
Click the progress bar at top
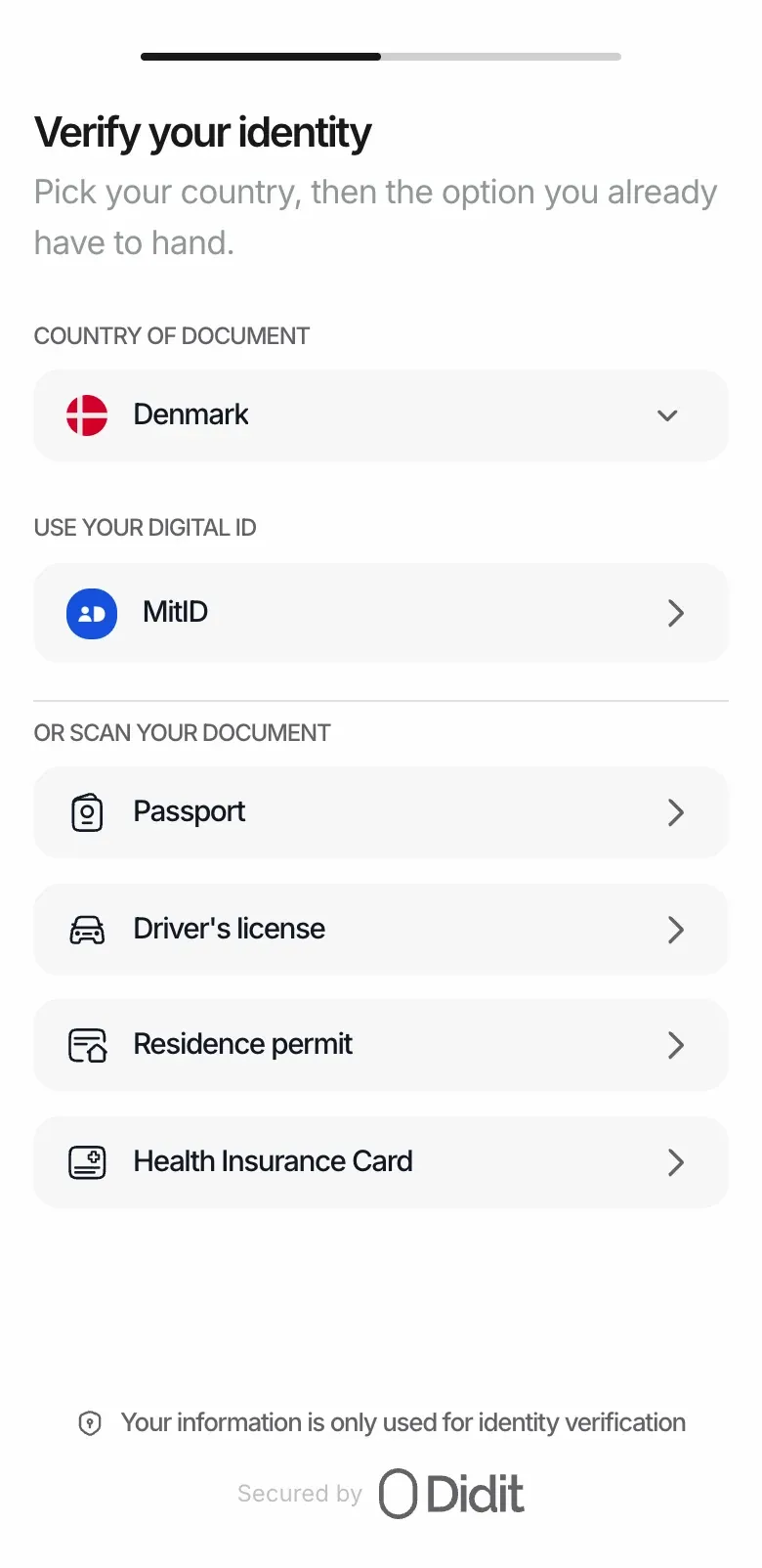[381, 57]
